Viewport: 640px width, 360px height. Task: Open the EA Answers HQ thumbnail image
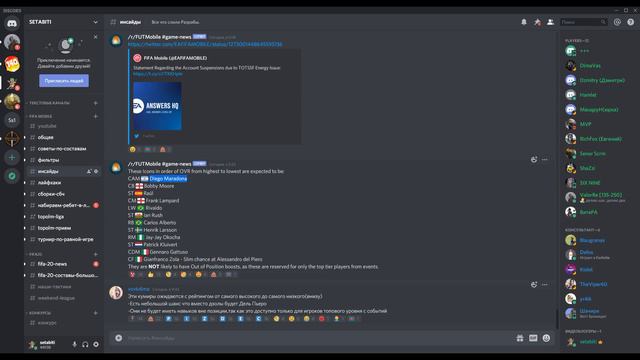coord(158,106)
